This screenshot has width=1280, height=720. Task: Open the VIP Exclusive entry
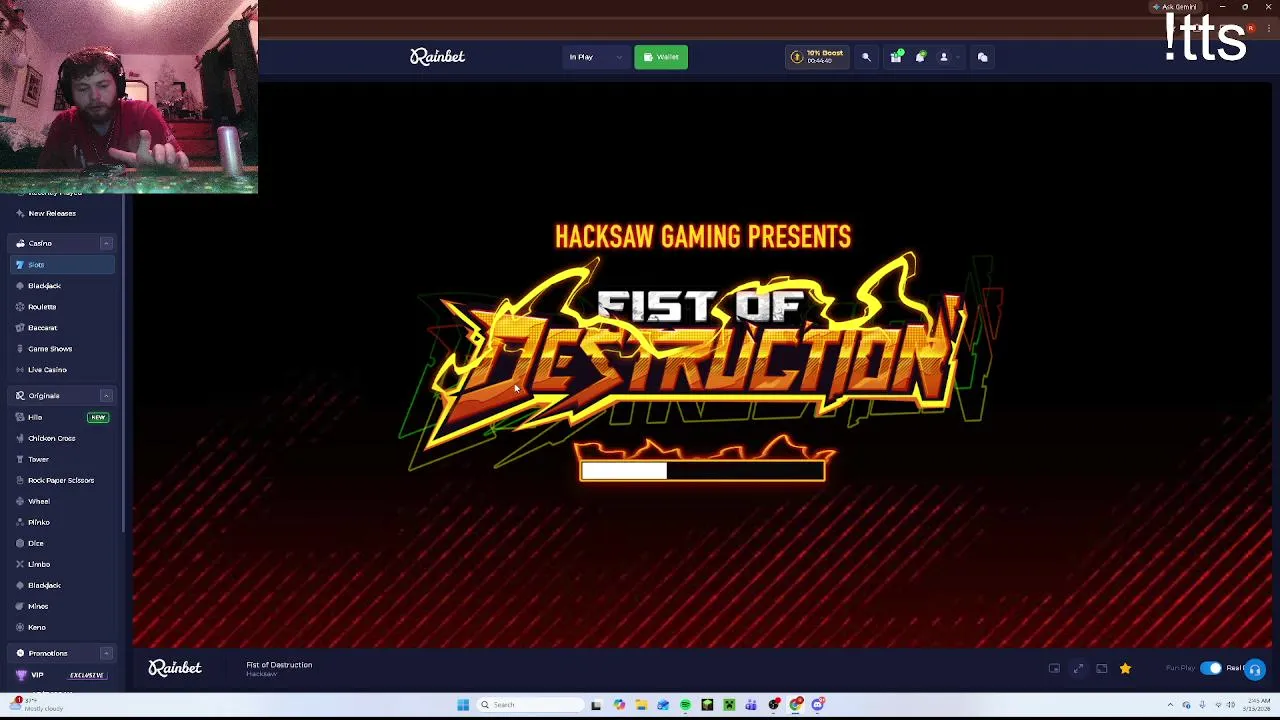[x=62, y=675]
